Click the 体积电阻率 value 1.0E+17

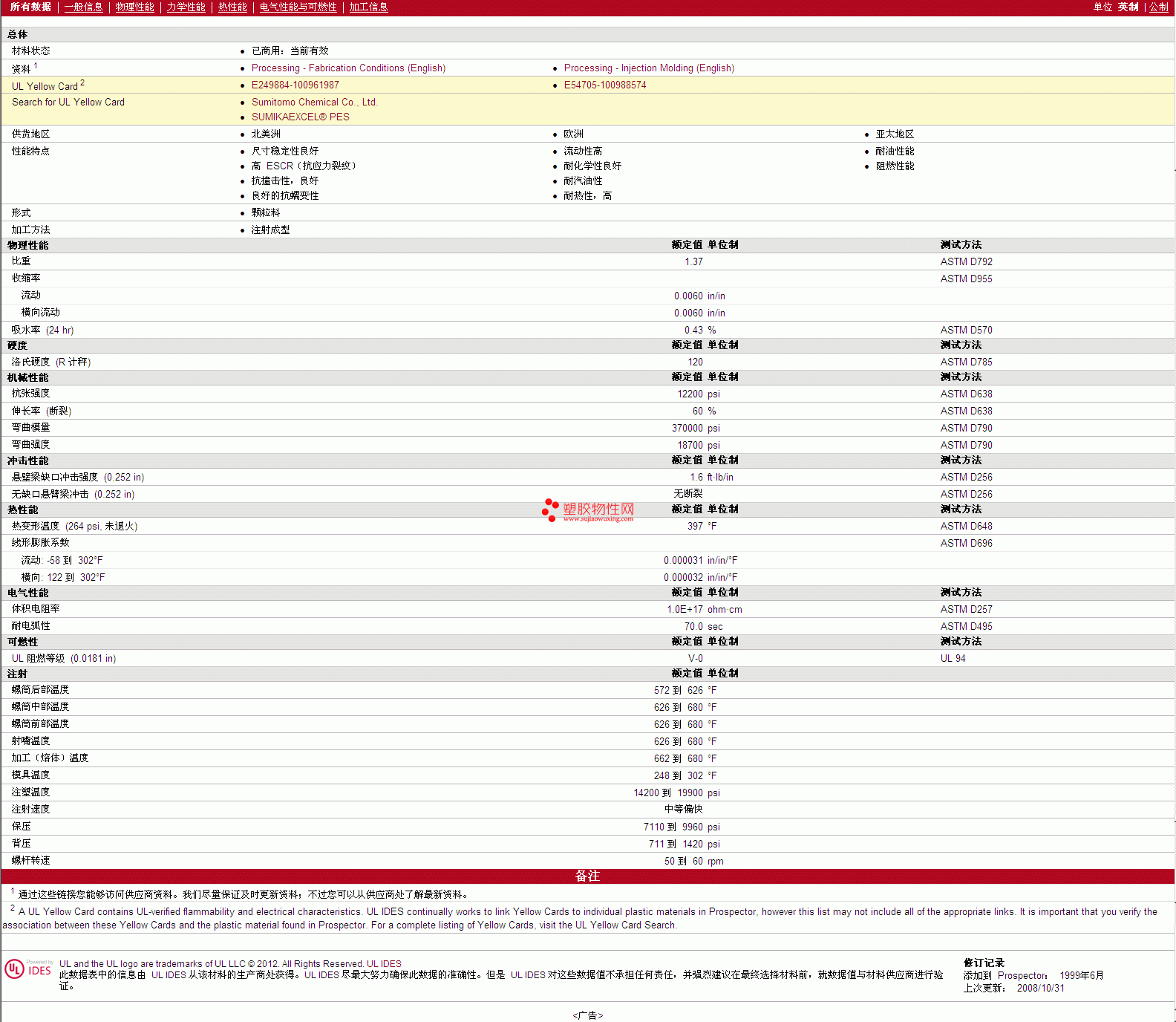pyautogui.click(x=685, y=609)
